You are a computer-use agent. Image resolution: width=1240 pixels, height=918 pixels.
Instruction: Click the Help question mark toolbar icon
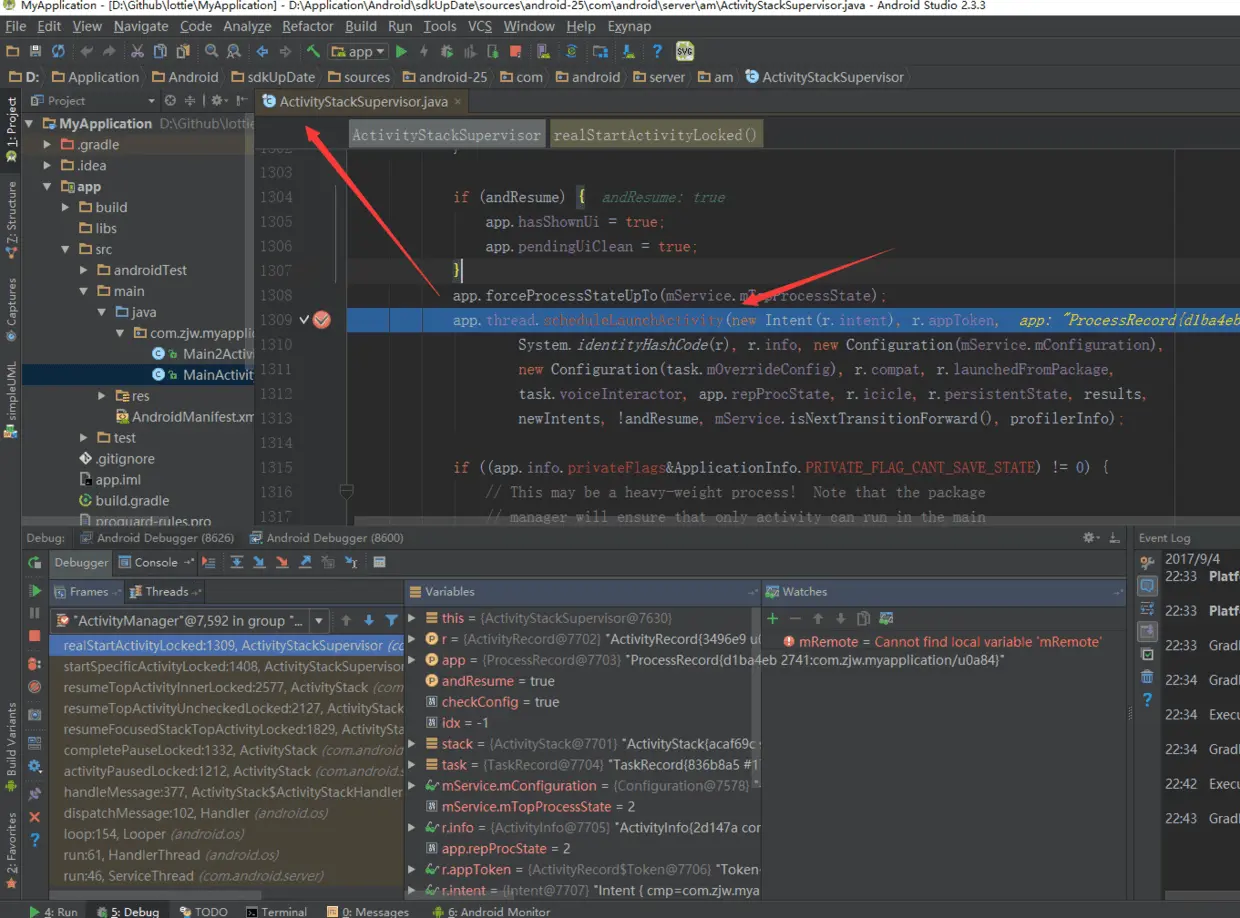[657, 52]
